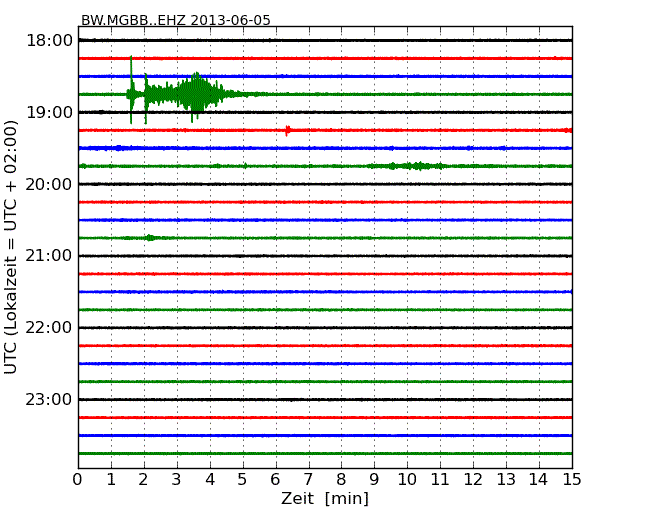Select the 18:00 time axis label
The width and height of the screenshot is (650, 520).
[49, 41]
